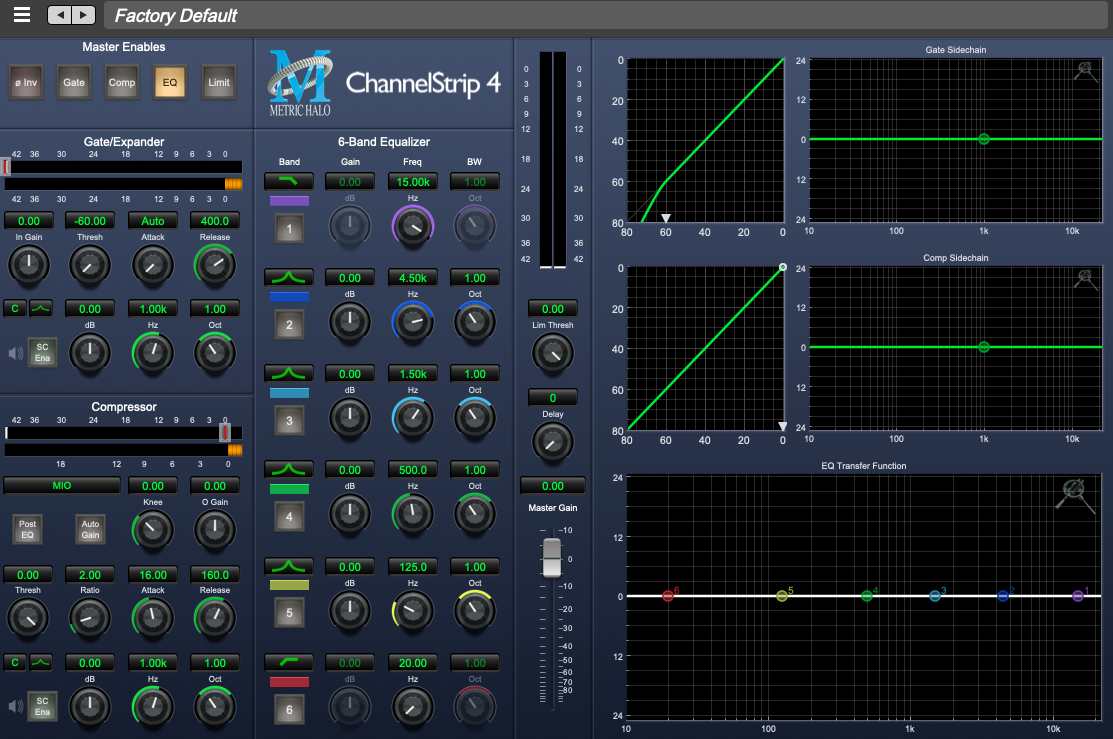Select the band 1 high-shelf filter type icon
This screenshot has width=1113, height=739.
(289, 181)
